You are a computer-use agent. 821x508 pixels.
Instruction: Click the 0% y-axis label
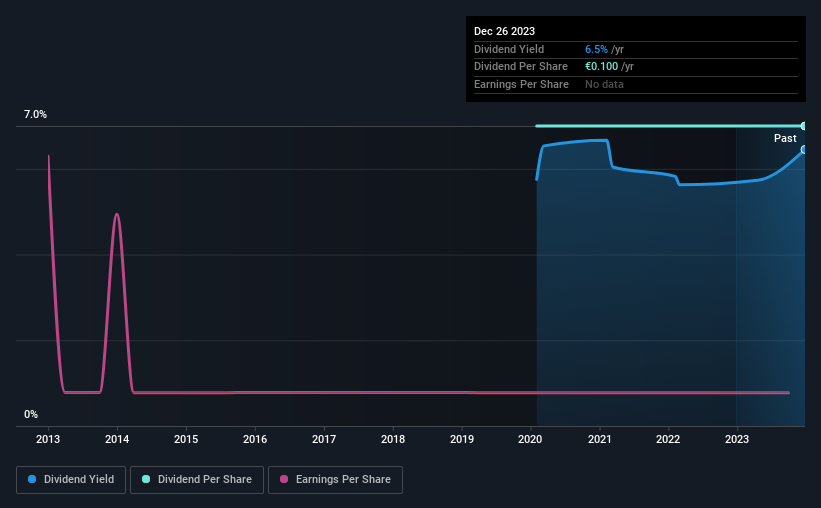[x=31, y=414]
